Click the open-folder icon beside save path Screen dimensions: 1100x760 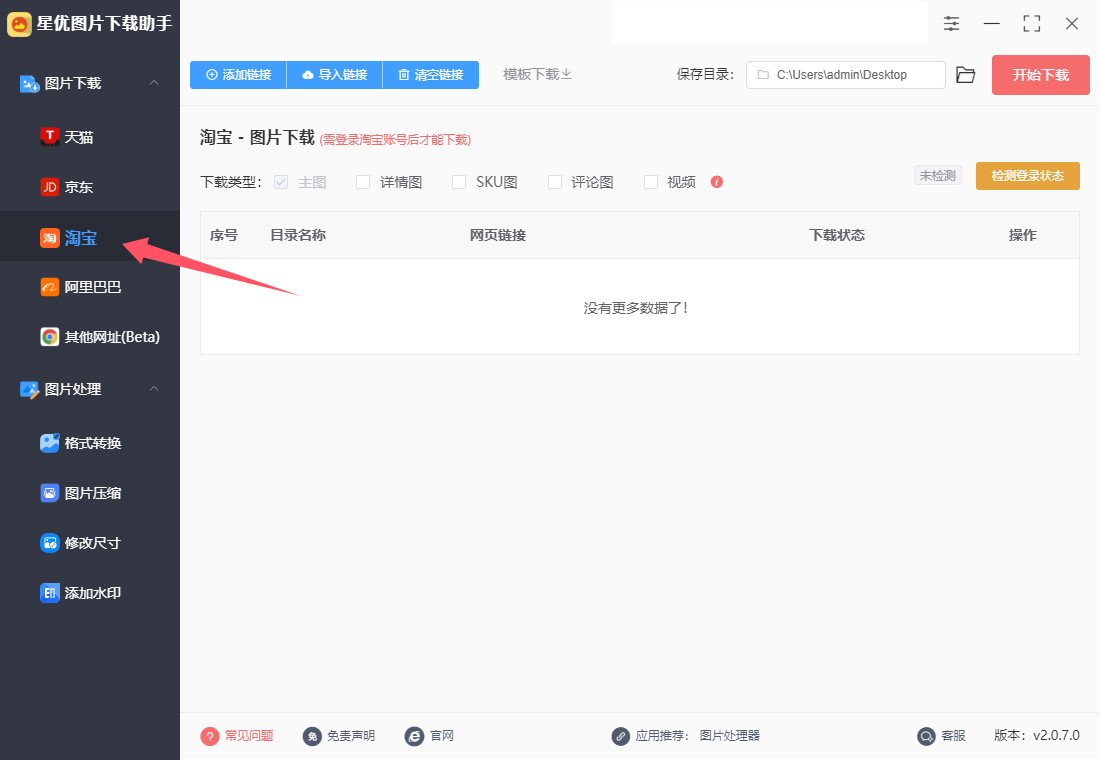pos(966,74)
